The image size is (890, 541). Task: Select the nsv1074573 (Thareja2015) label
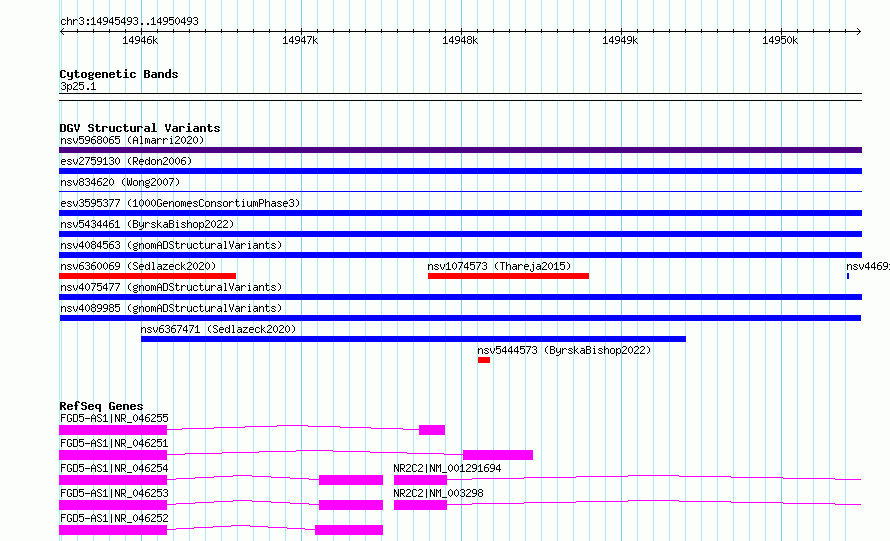499,266
